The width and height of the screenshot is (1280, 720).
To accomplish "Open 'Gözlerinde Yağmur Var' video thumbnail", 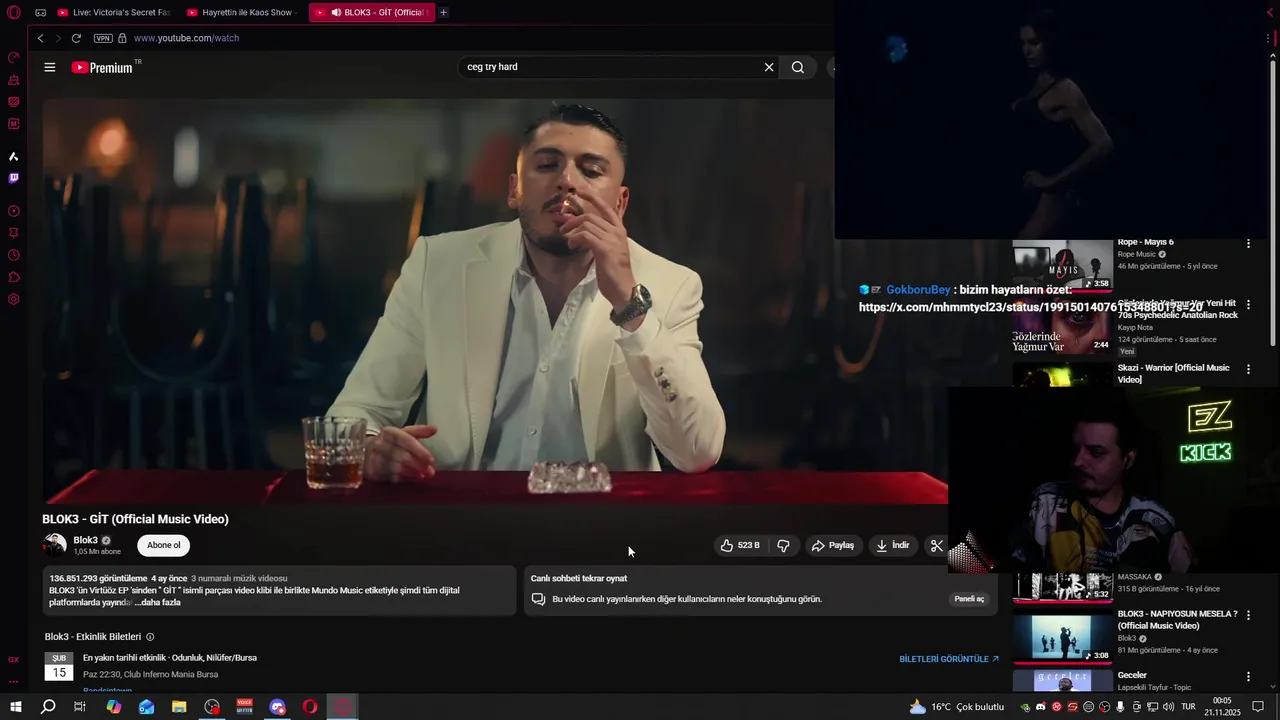I will (1062, 327).
